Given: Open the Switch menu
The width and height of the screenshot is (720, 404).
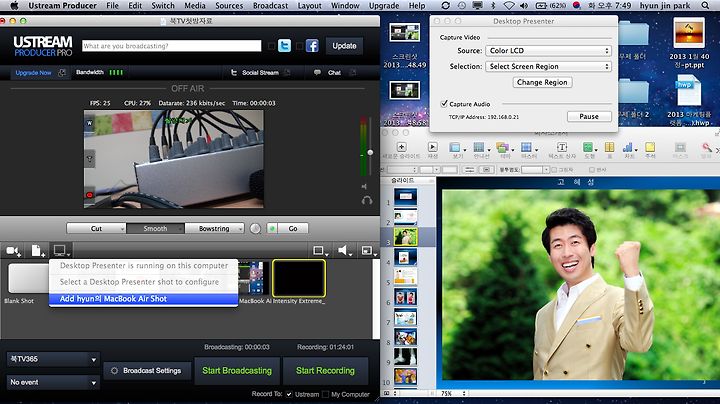Looking at the screenshot, I should [163, 6].
